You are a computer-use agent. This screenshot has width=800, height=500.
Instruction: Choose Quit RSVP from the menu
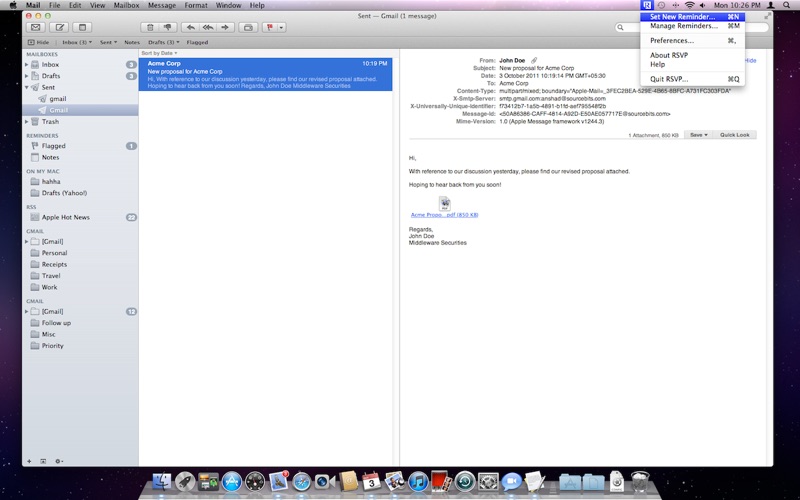[692, 79]
